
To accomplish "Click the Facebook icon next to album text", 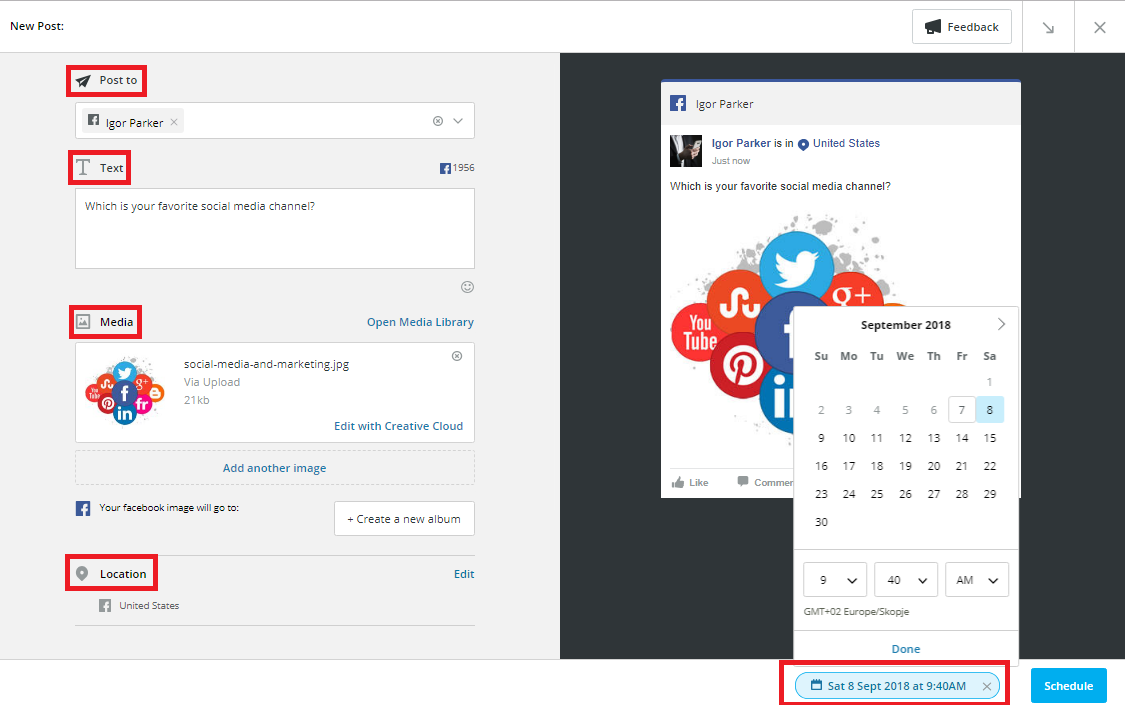I will click(x=83, y=508).
